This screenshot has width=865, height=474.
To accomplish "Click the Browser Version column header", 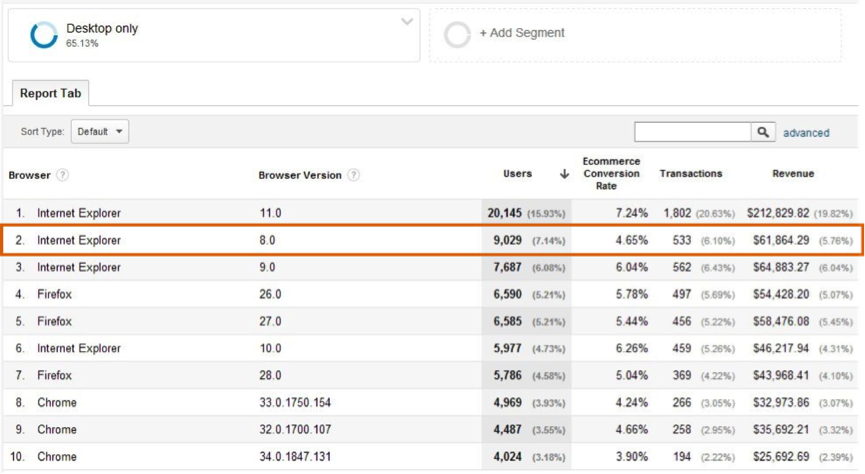I will 300,175.
